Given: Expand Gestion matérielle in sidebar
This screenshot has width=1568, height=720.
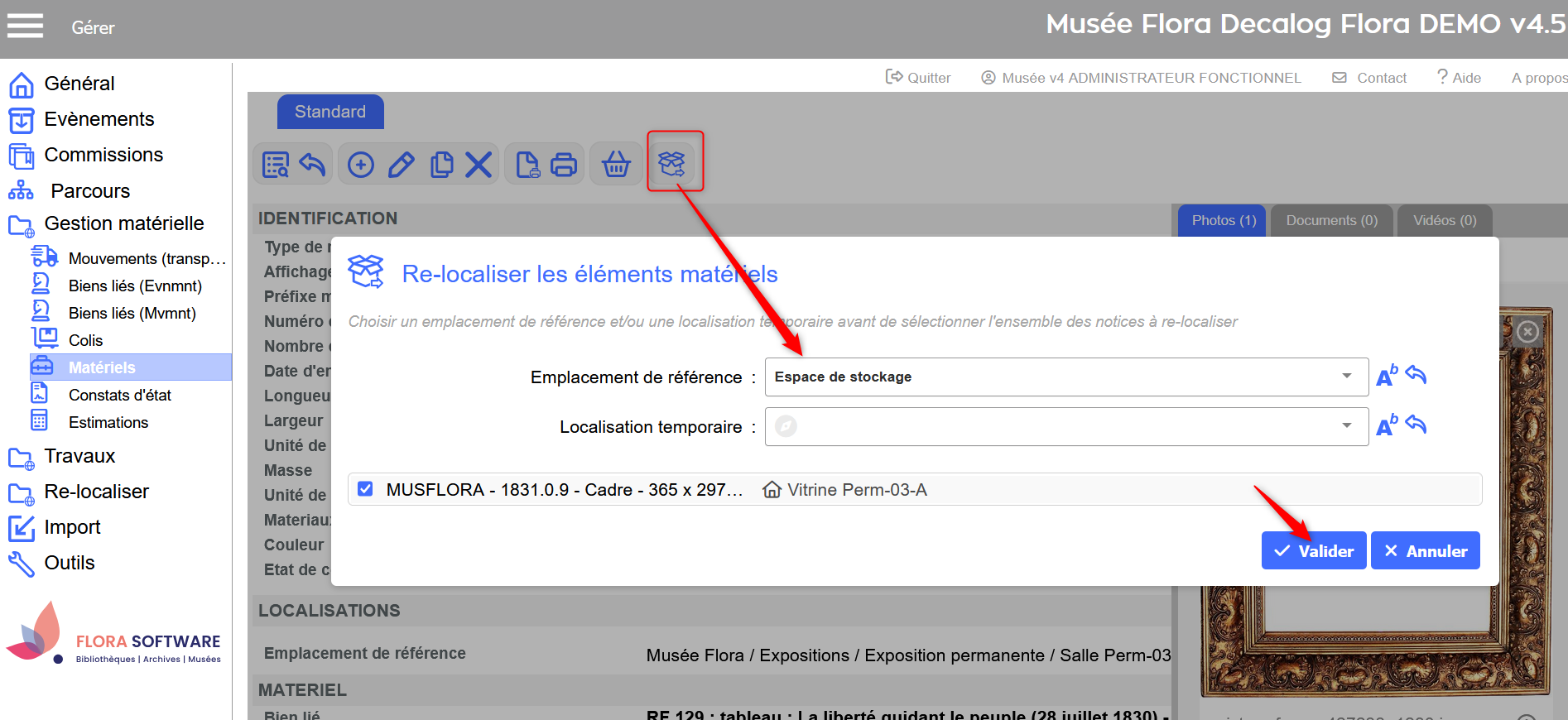Looking at the screenshot, I should (123, 223).
